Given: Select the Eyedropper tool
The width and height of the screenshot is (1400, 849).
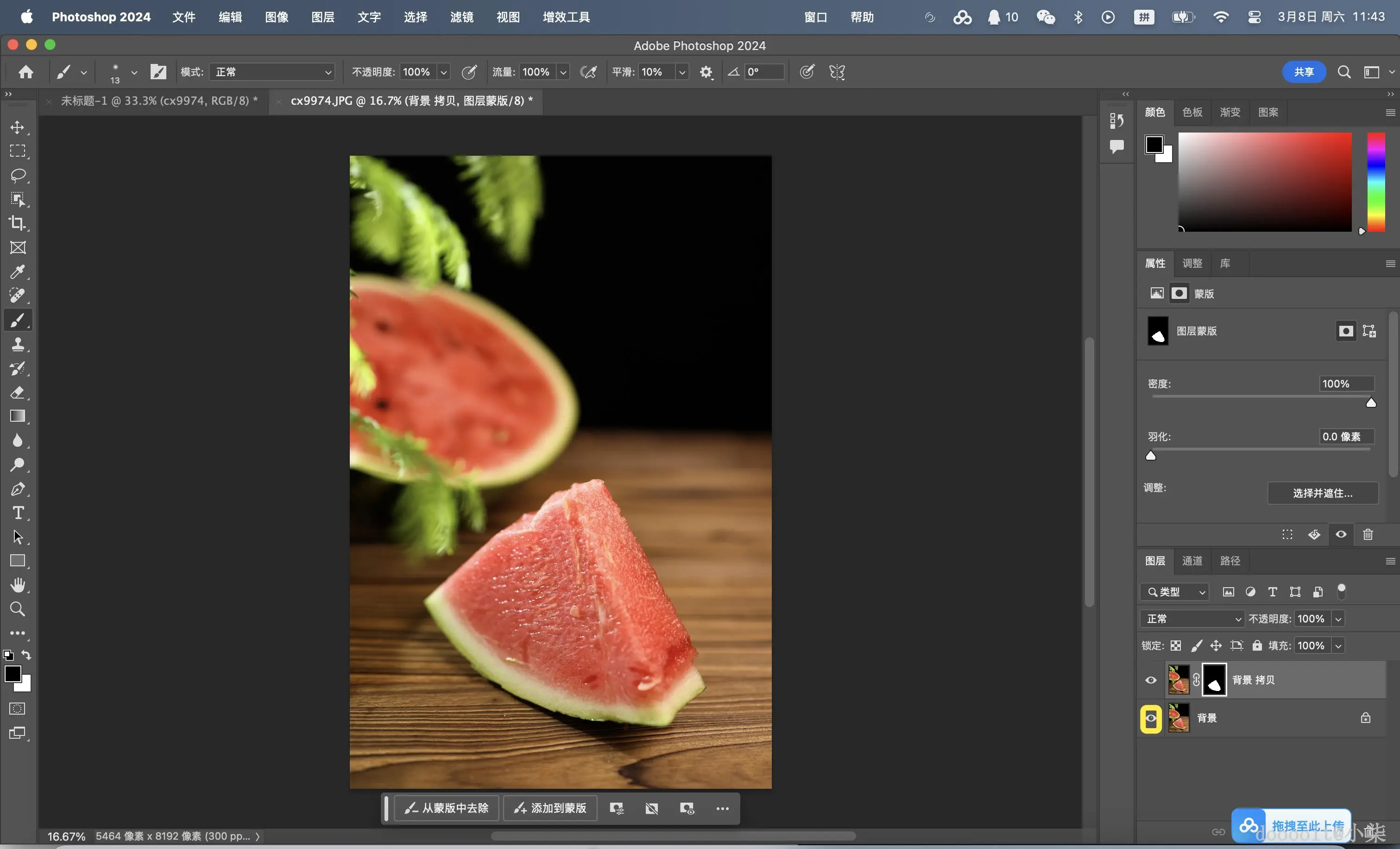Looking at the screenshot, I should pos(18,272).
